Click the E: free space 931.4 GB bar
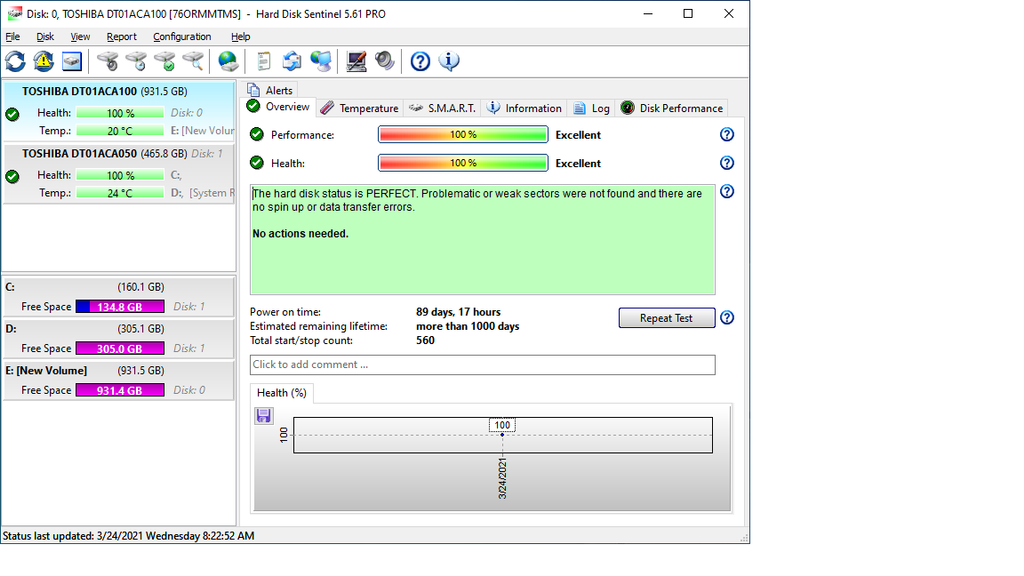Screen dimensions: 1024x576 120,391
